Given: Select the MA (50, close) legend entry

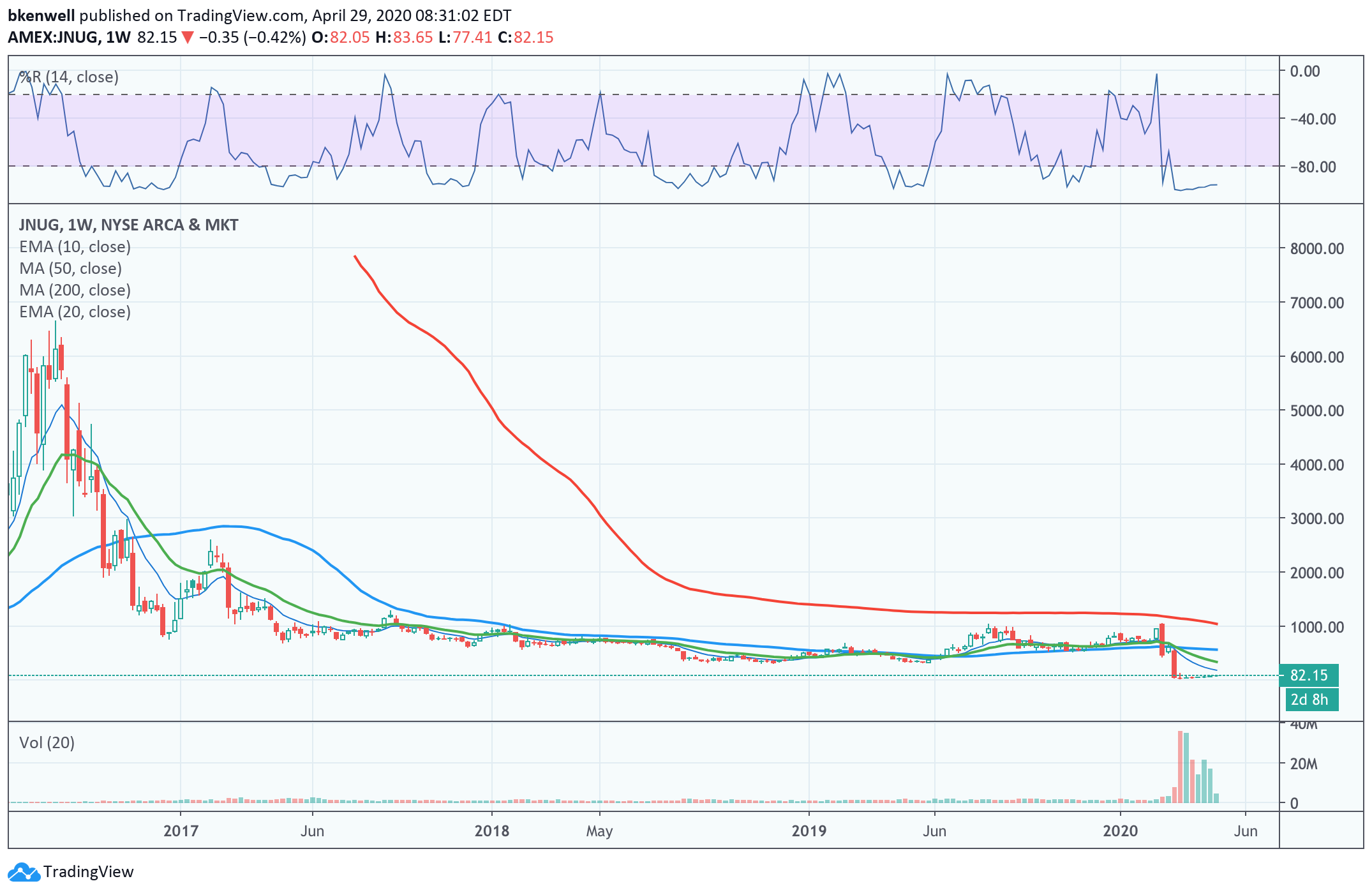Looking at the screenshot, I should (70, 269).
